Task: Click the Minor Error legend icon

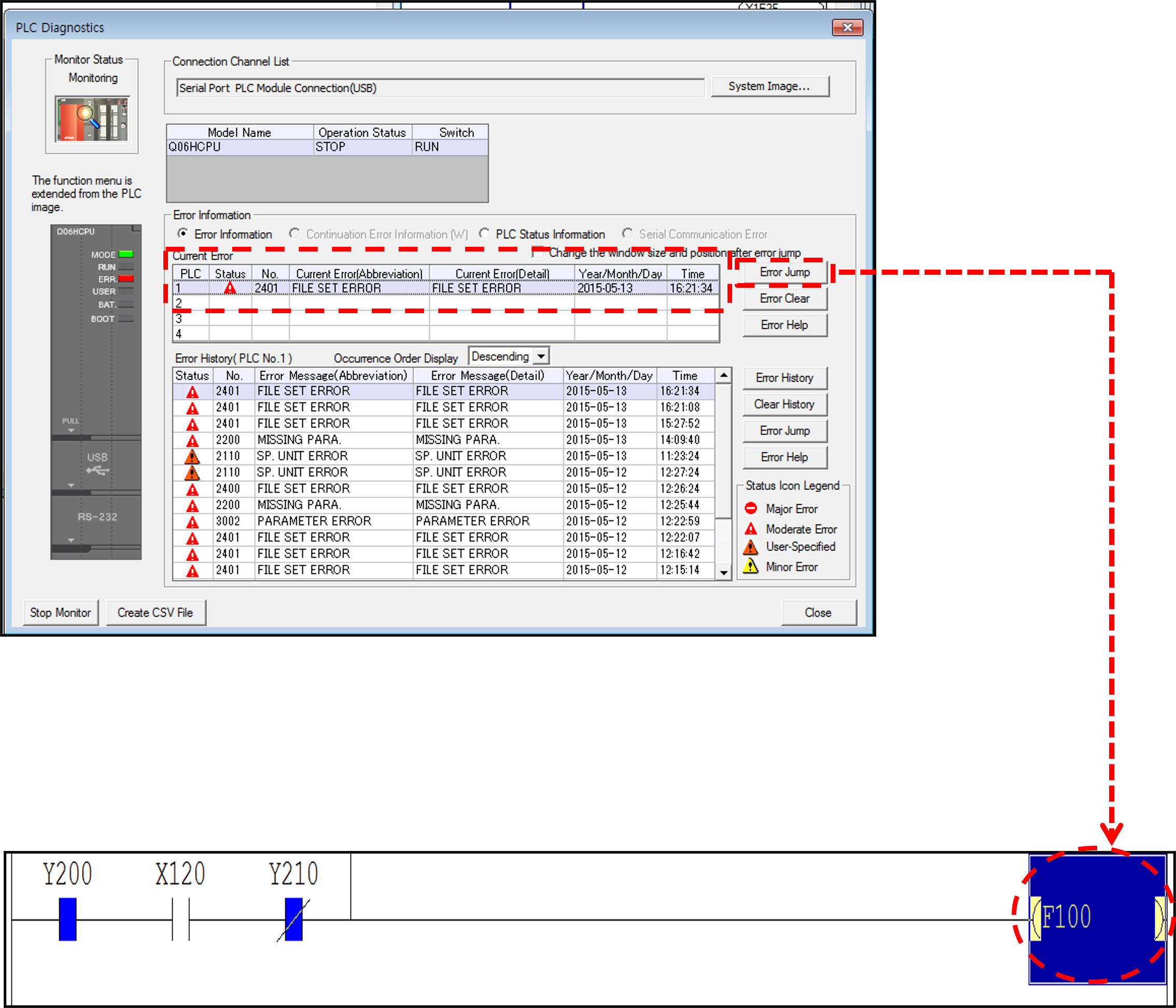Action: [751, 566]
